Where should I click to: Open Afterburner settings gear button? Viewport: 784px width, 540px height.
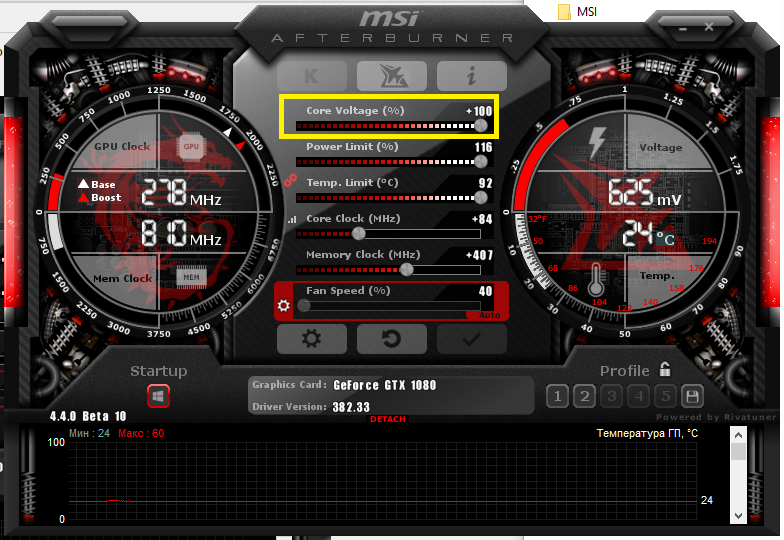pos(312,339)
